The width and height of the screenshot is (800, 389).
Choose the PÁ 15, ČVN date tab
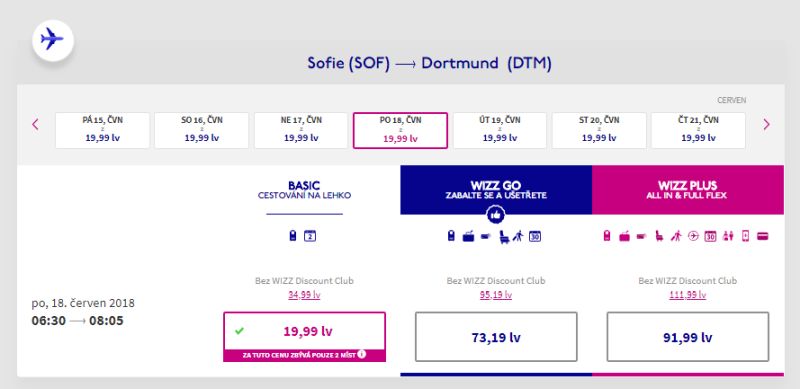[103, 130]
